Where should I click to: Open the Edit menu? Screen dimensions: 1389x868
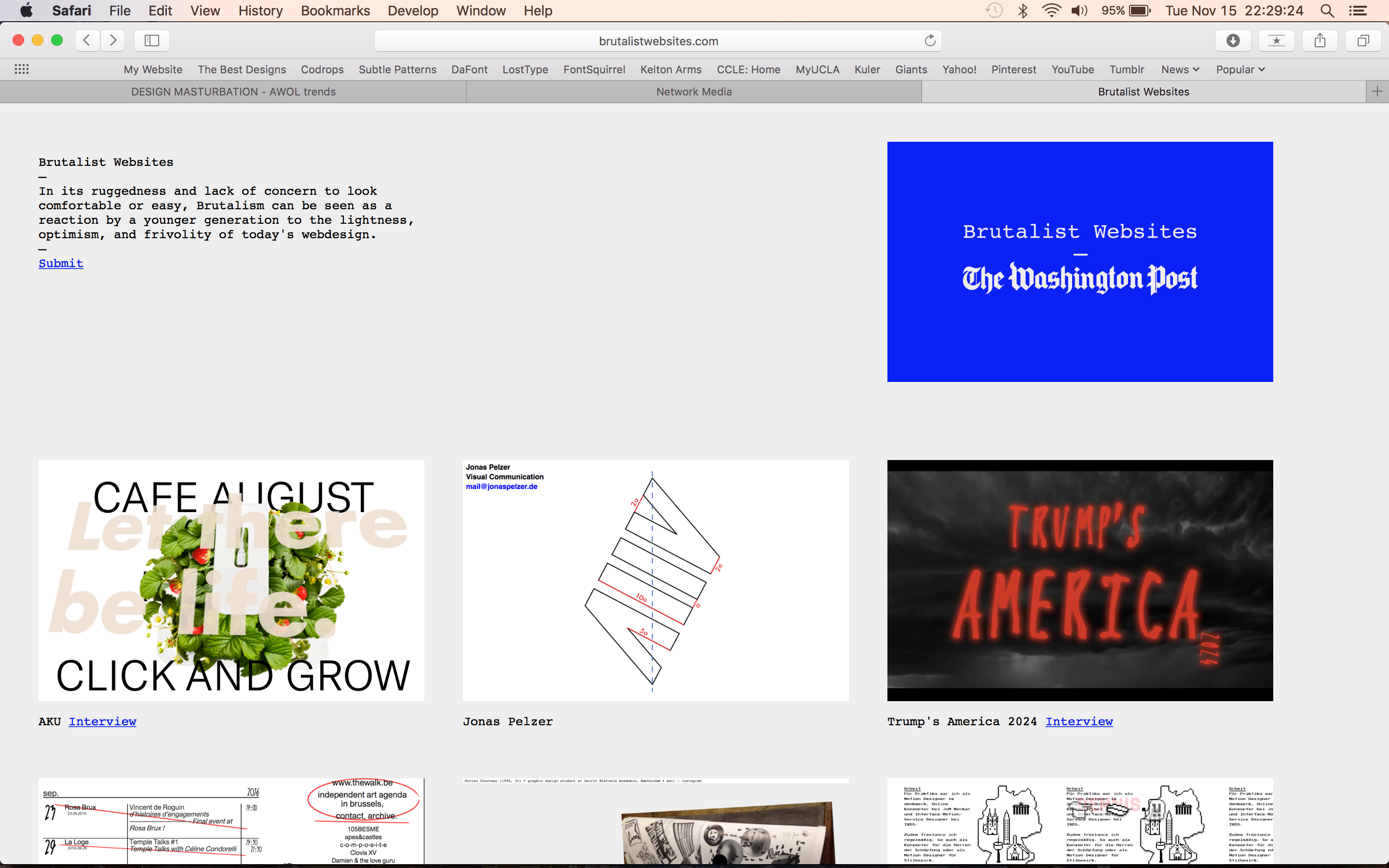point(160,10)
